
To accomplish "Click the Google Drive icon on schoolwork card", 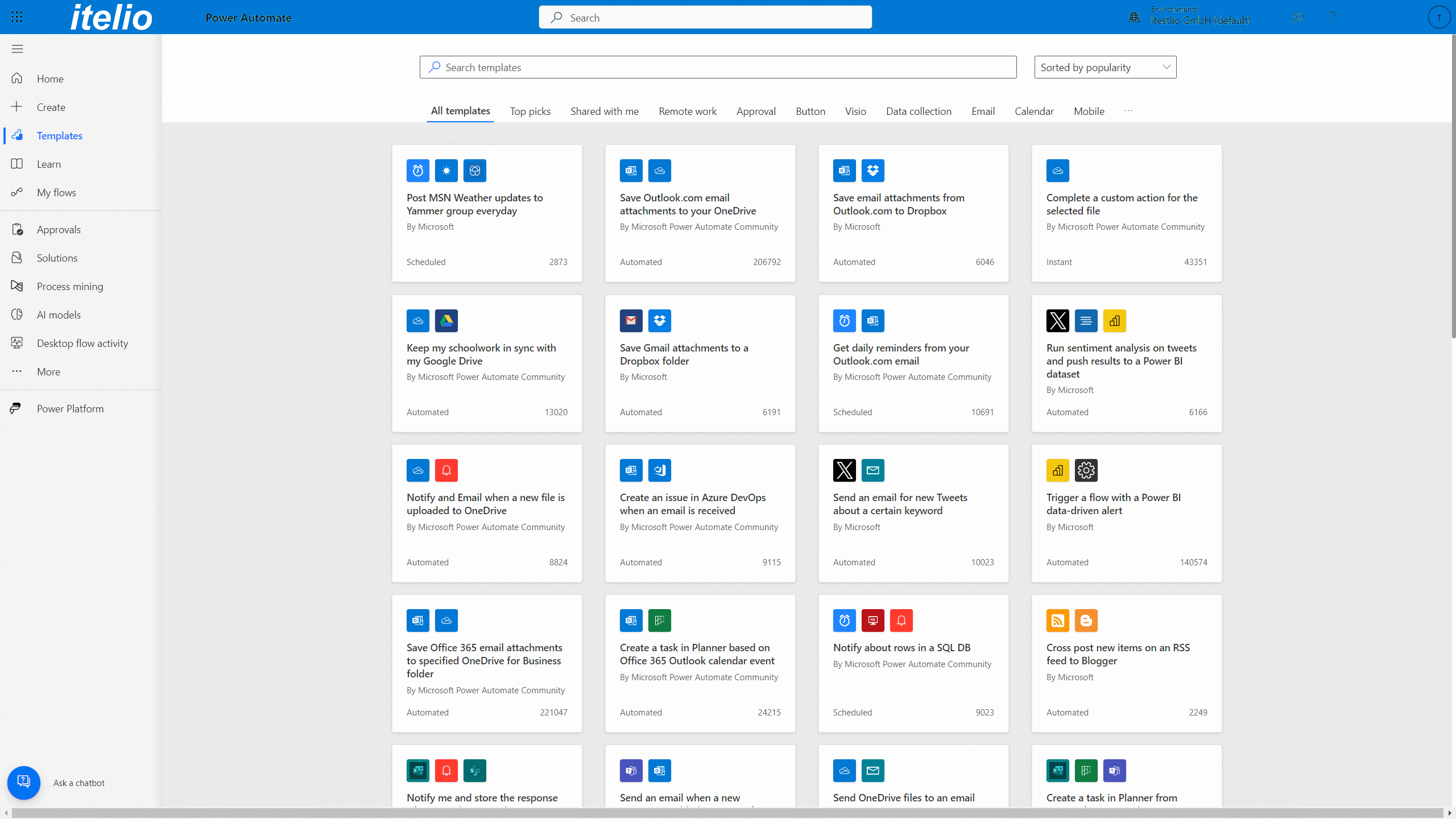I will coord(446,321).
